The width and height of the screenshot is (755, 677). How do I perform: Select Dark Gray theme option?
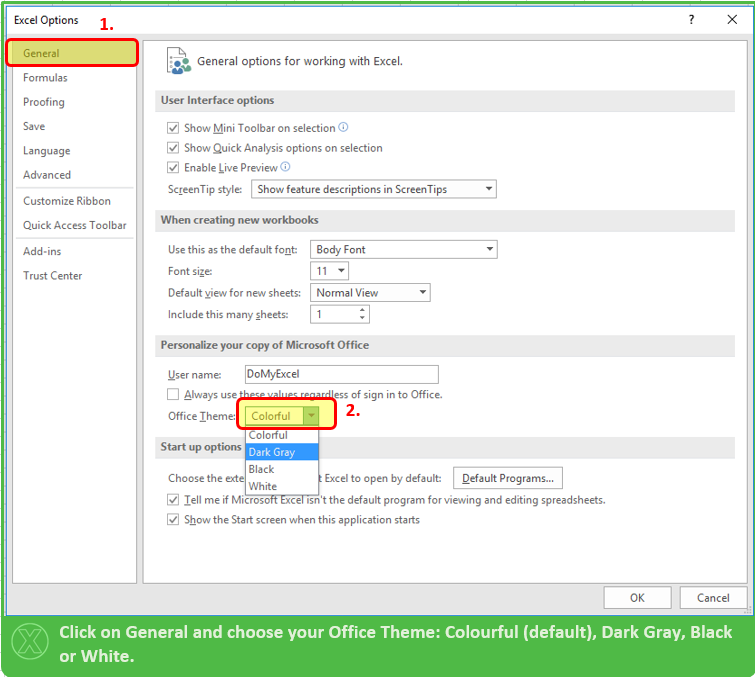pyautogui.click(x=282, y=452)
